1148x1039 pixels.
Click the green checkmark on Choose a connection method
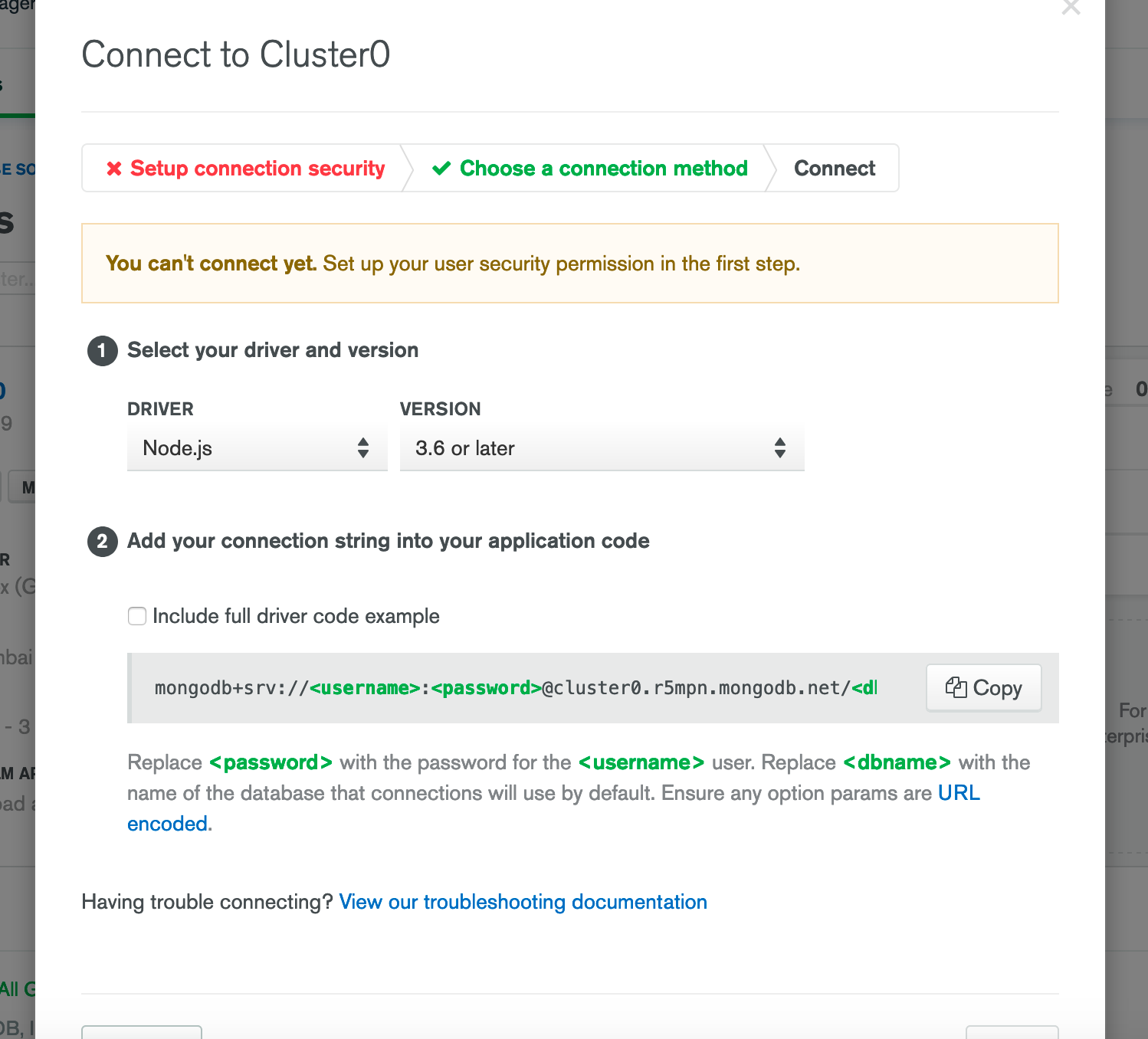[x=443, y=168]
